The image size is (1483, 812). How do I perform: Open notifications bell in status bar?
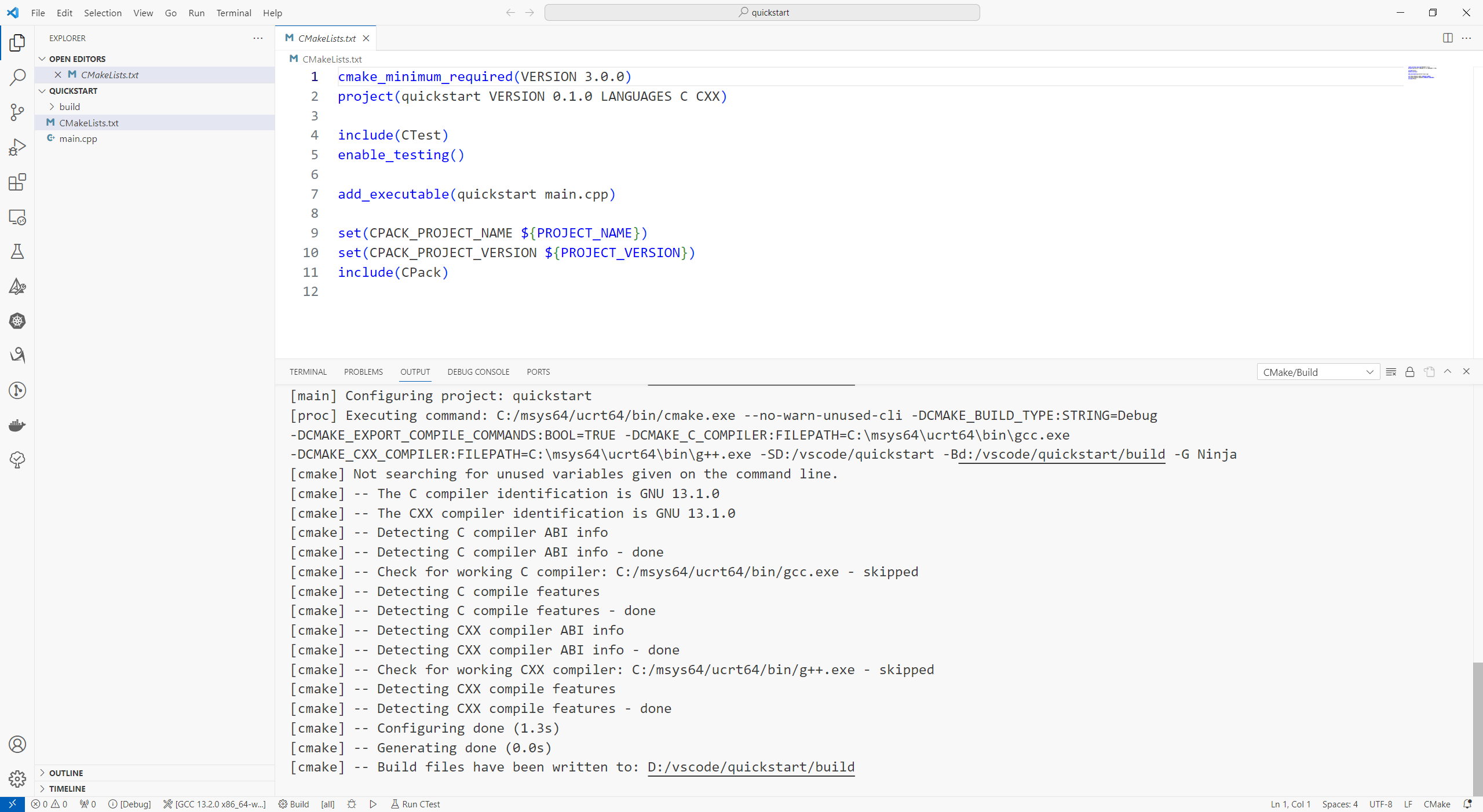click(x=1467, y=804)
